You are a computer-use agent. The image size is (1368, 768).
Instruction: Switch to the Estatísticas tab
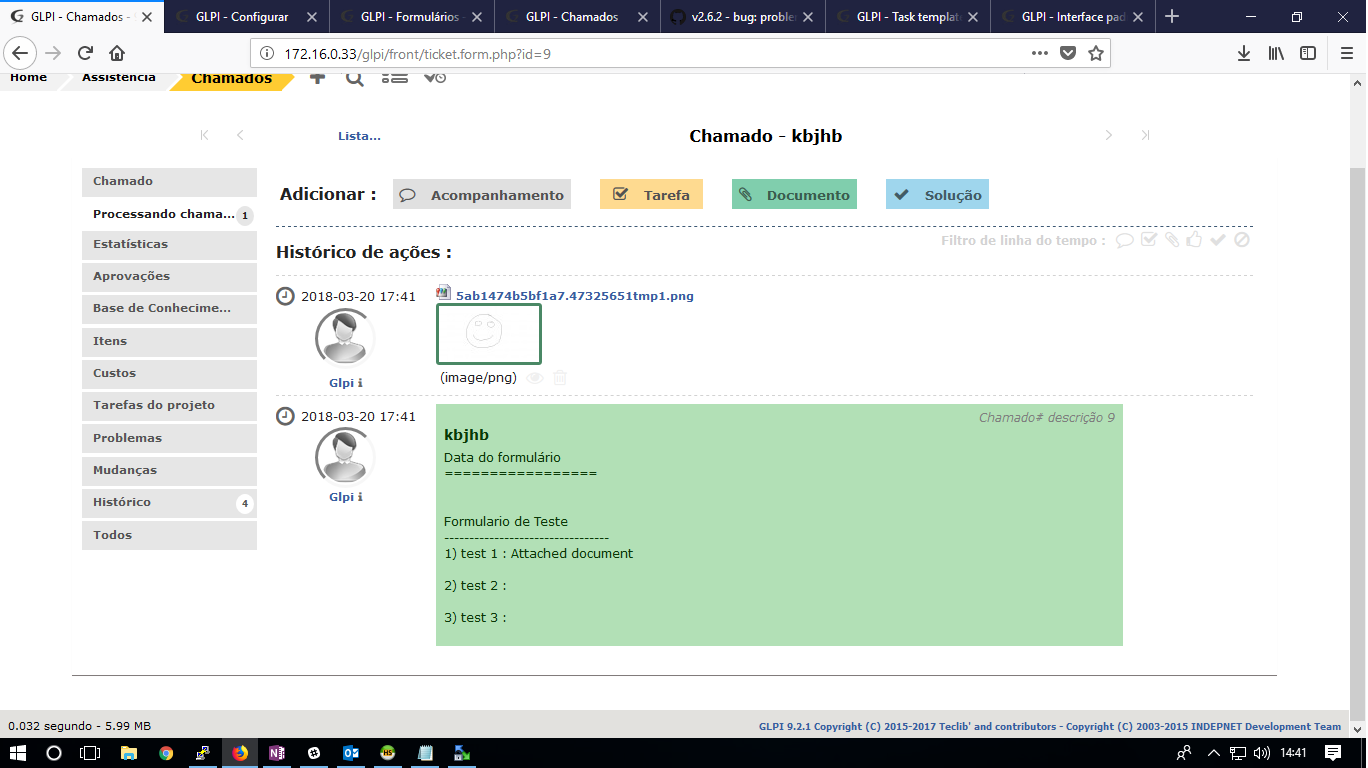(168, 244)
